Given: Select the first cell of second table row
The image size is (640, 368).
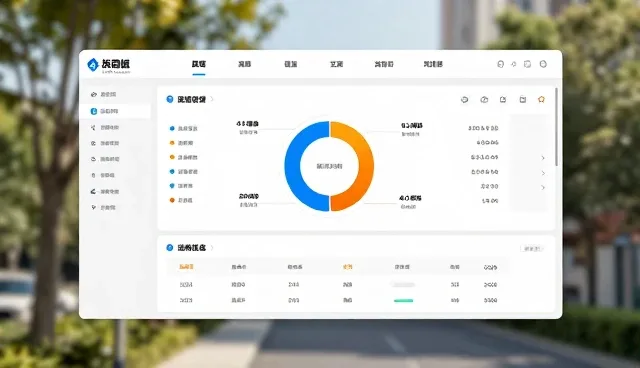Looking at the screenshot, I should click(x=186, y=300).
